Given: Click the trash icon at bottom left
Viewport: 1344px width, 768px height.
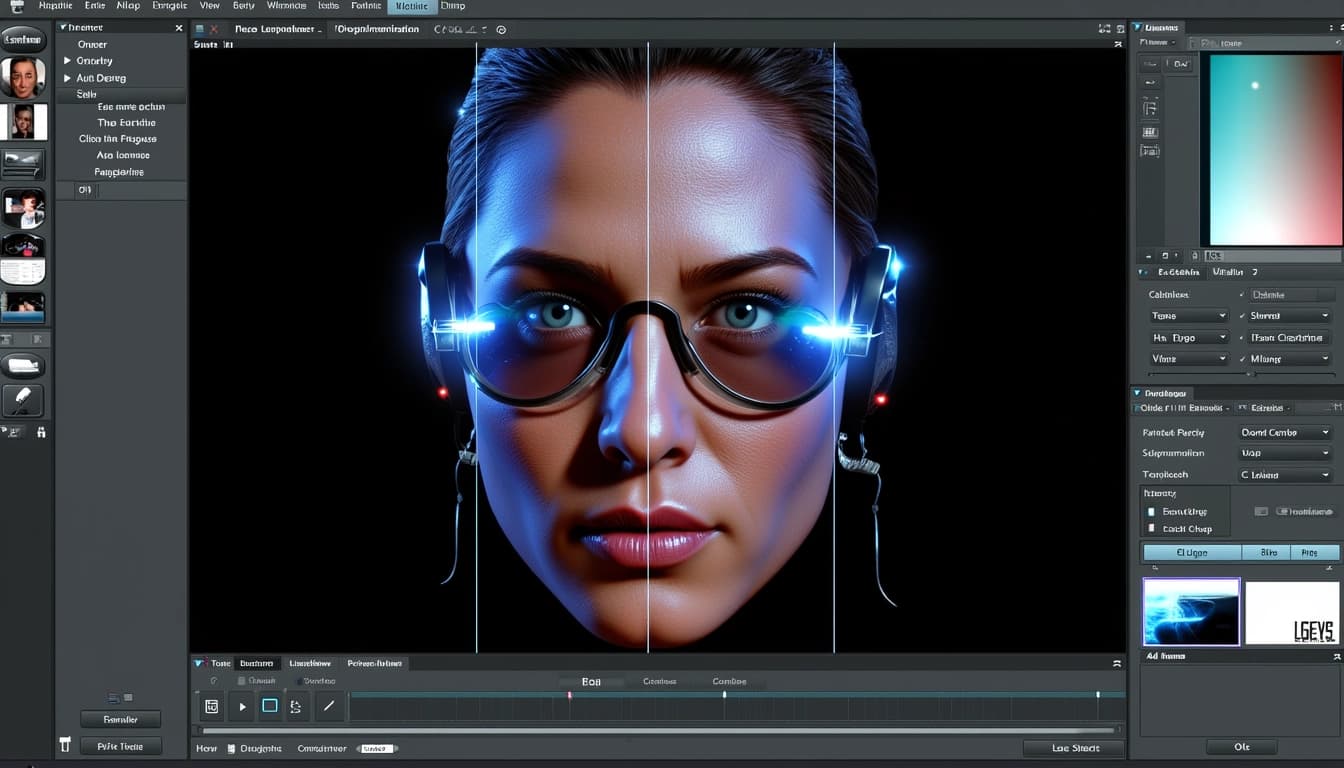Looking at the screenshot, I should [x=66, y=745].
